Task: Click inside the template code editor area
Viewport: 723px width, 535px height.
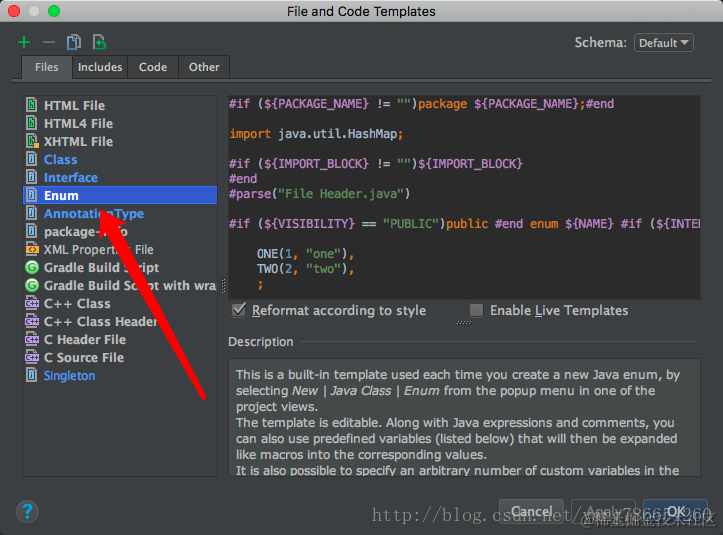Action: click(x=464, y=197)
